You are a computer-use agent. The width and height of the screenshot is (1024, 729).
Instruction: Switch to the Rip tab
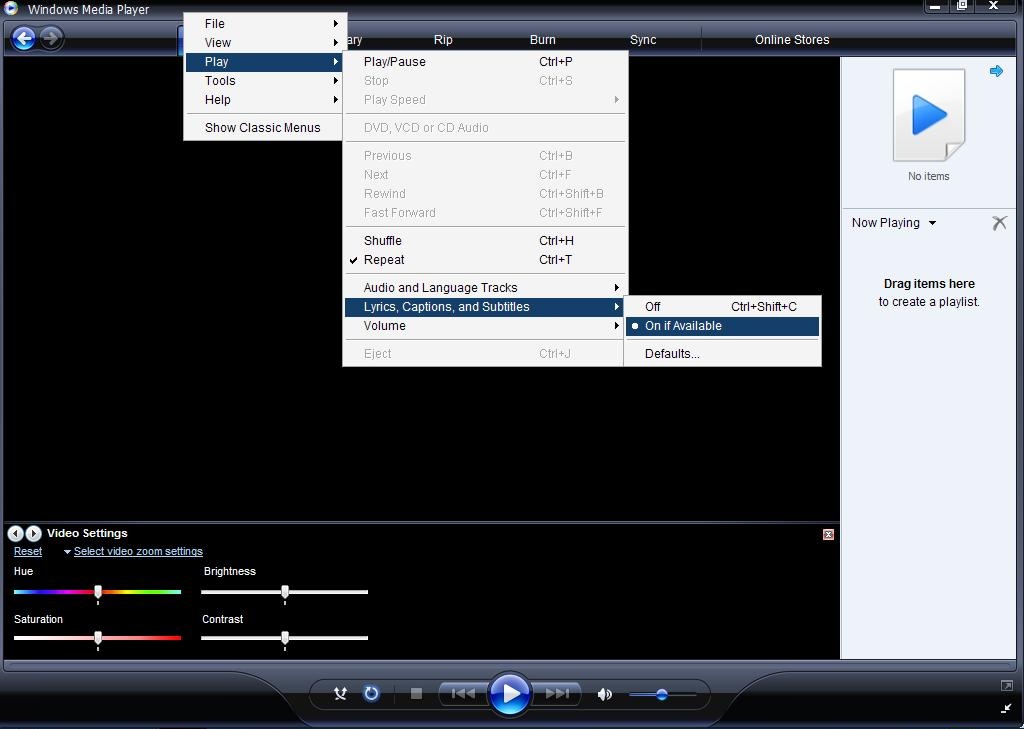point(443,39)
